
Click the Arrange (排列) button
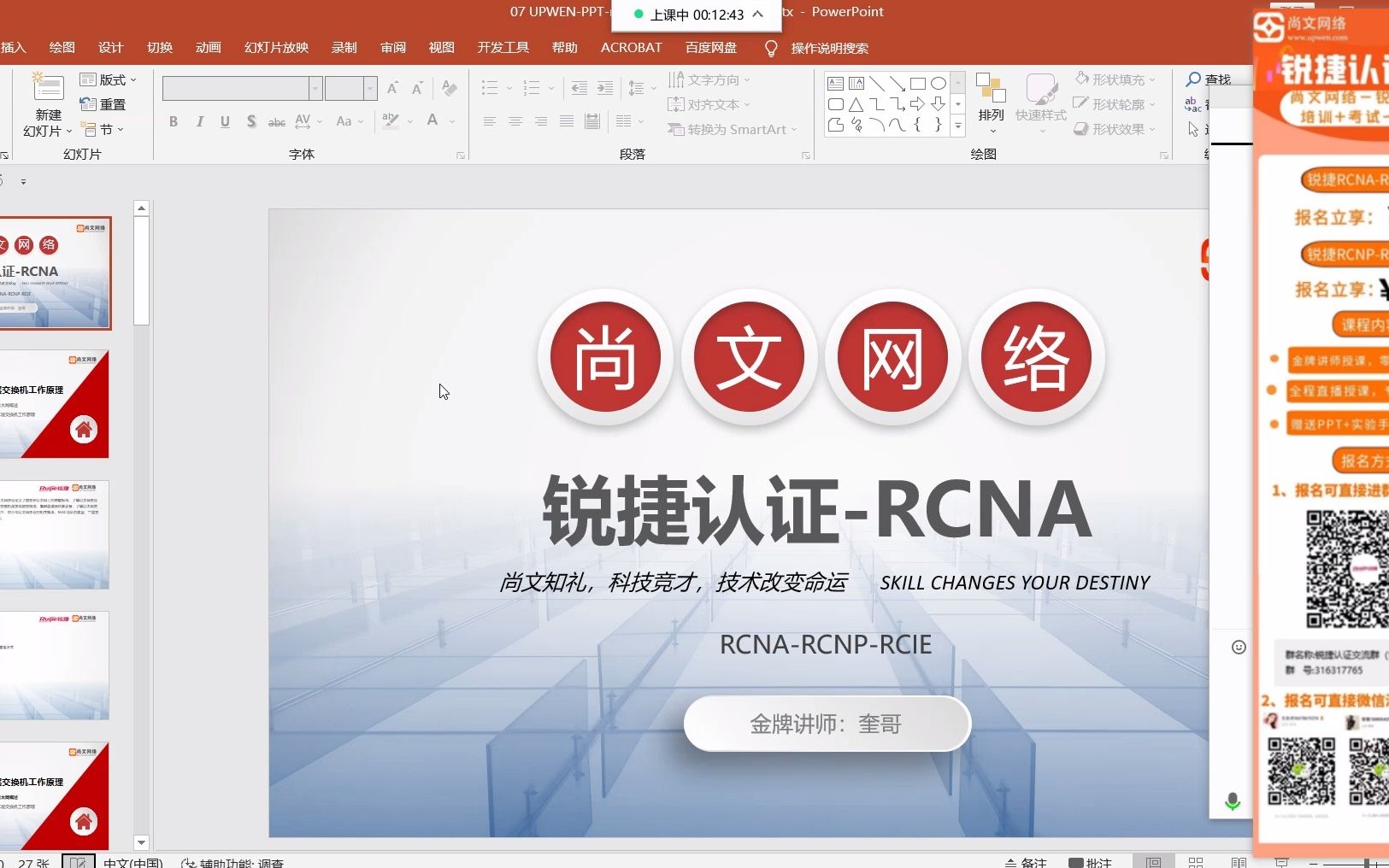click(992, 103)
